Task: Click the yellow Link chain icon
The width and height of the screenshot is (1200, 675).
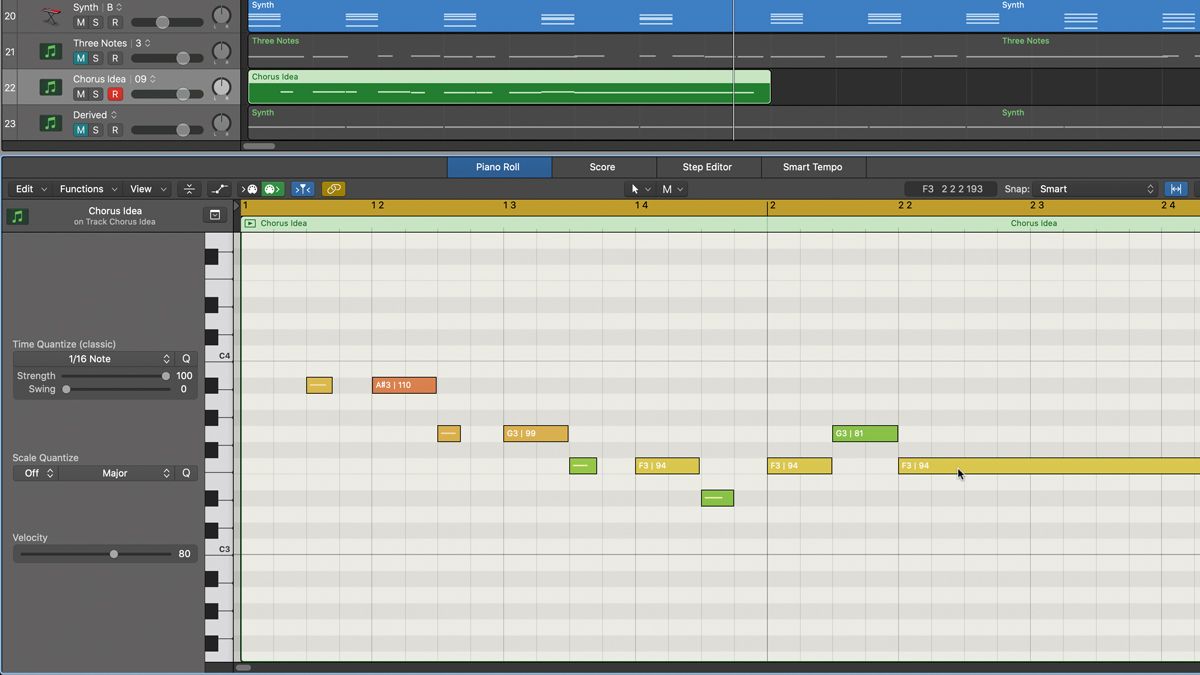Action: pos(333,188)
